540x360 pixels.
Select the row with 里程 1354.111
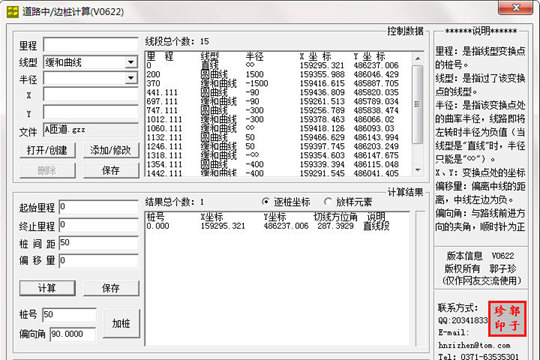click(277, 164)
